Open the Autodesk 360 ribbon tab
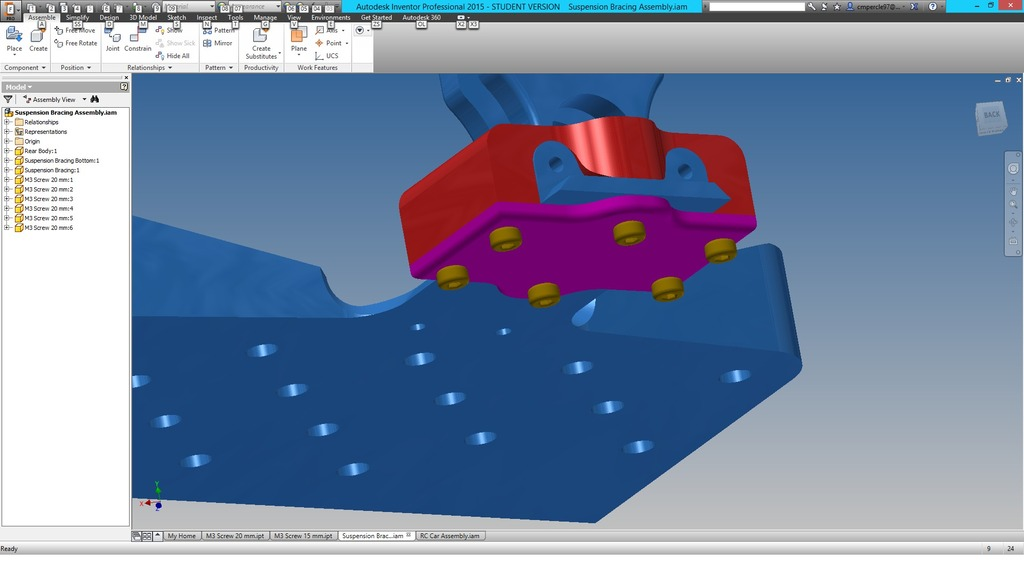 [x=421, y=18]
